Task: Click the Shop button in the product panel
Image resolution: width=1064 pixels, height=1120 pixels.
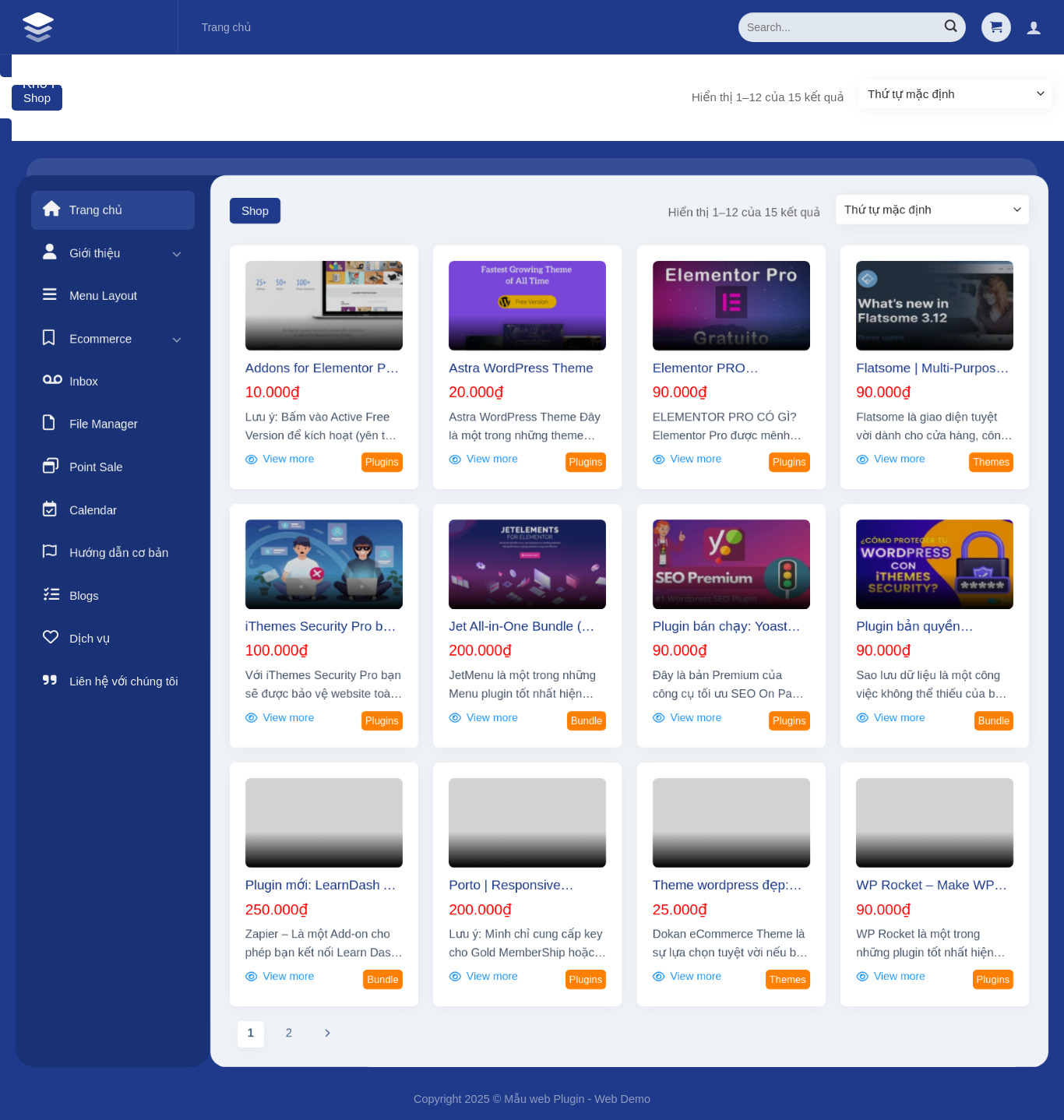Action: click(x=255, y=211)
